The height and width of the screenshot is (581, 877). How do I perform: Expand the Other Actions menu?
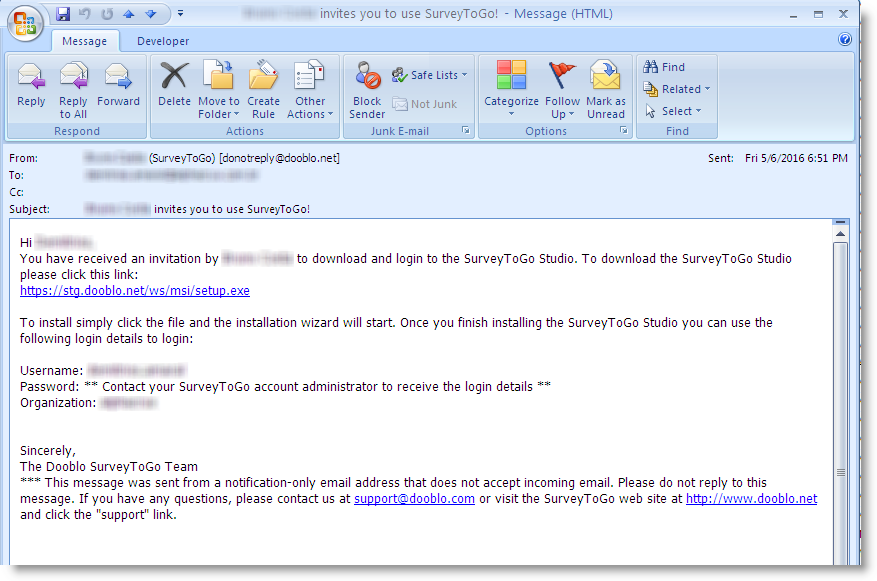(310, 89)
